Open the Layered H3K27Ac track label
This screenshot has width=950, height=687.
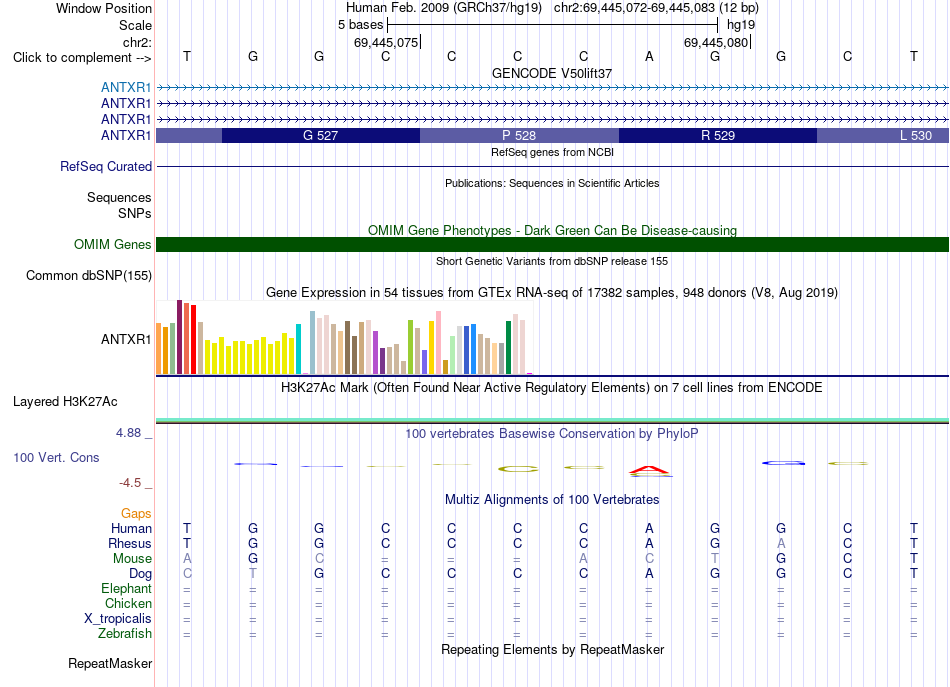65,402
